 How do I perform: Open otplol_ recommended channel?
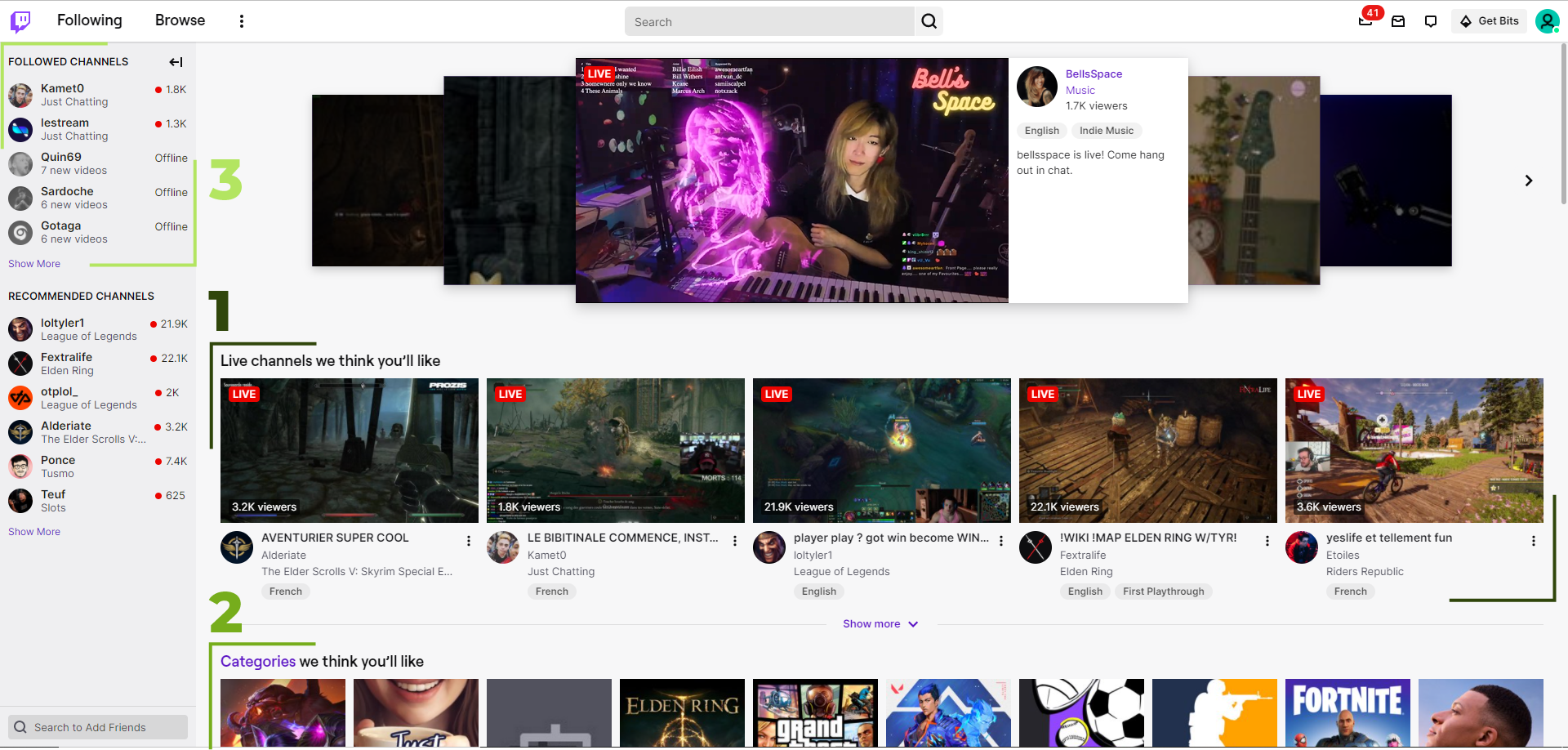tap(98, 398)
